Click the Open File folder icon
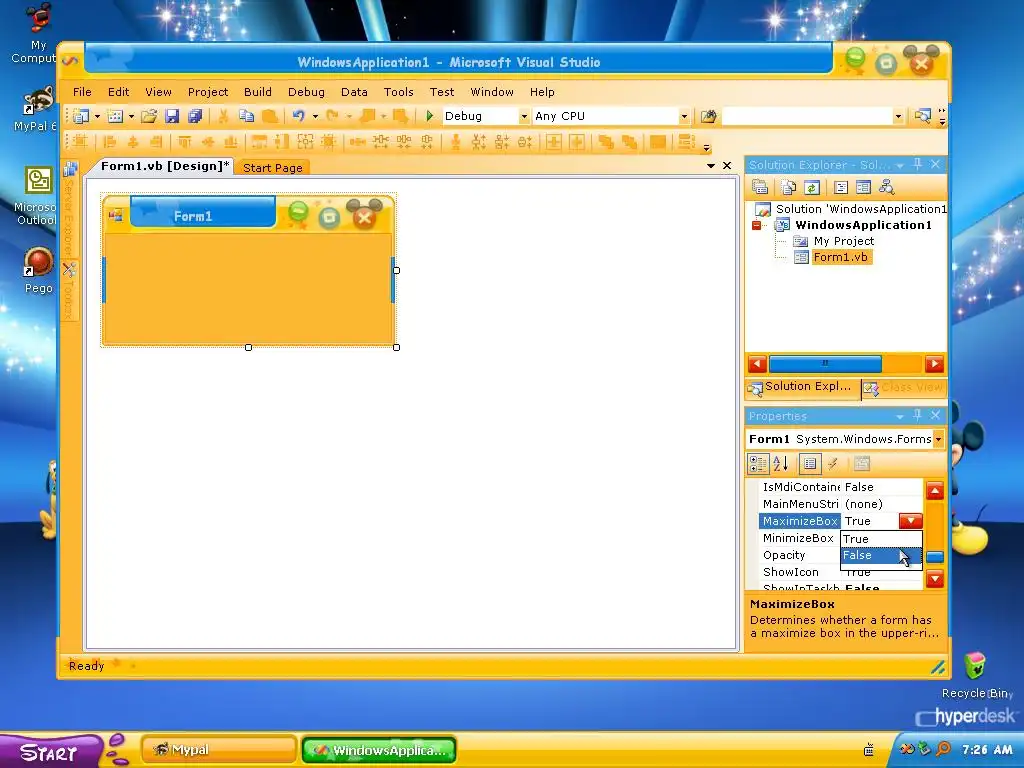The height and width of the screenshot is (768, 1024). [x=149, y=116]
